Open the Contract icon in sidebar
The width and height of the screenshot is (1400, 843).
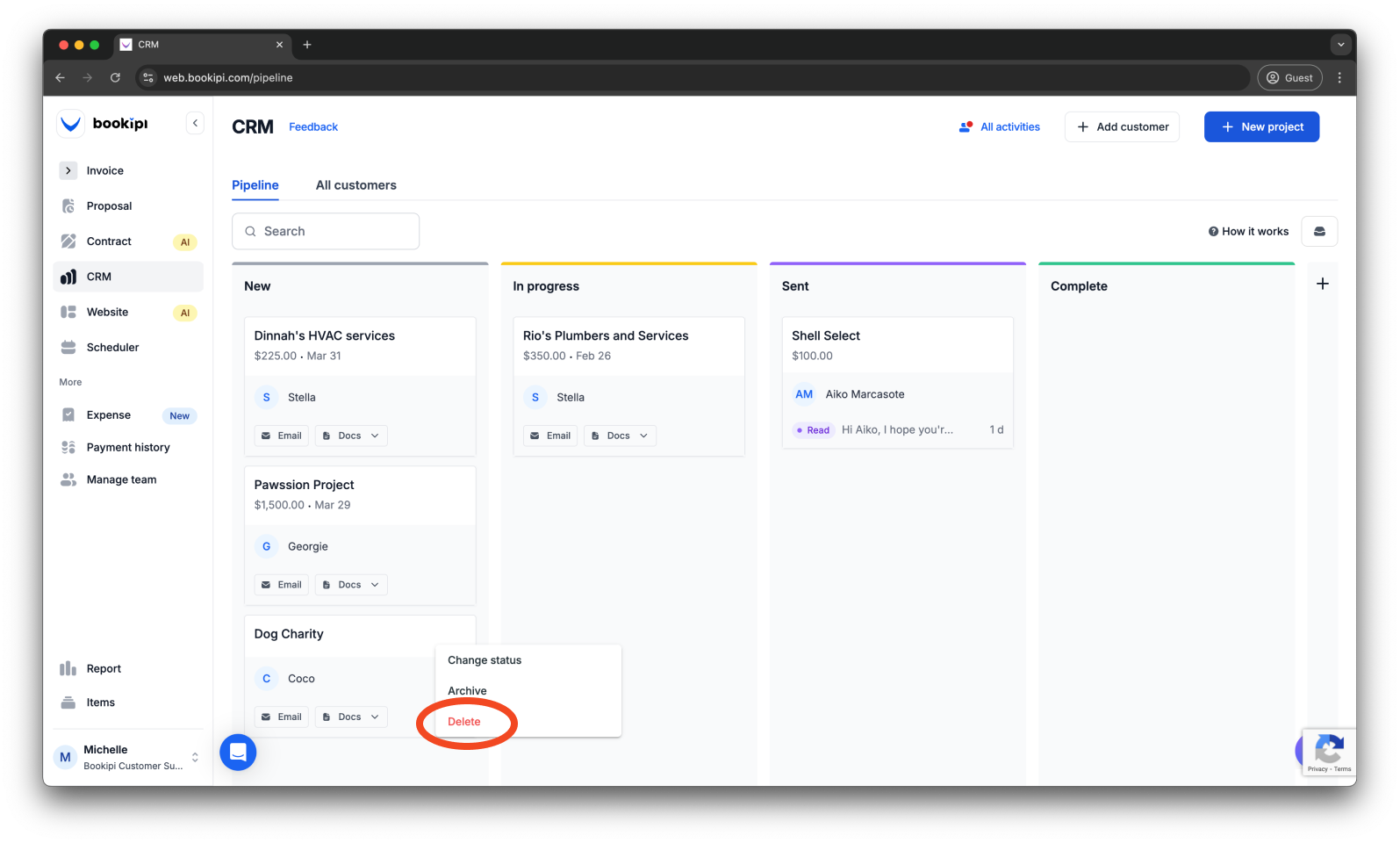point(68,241)
